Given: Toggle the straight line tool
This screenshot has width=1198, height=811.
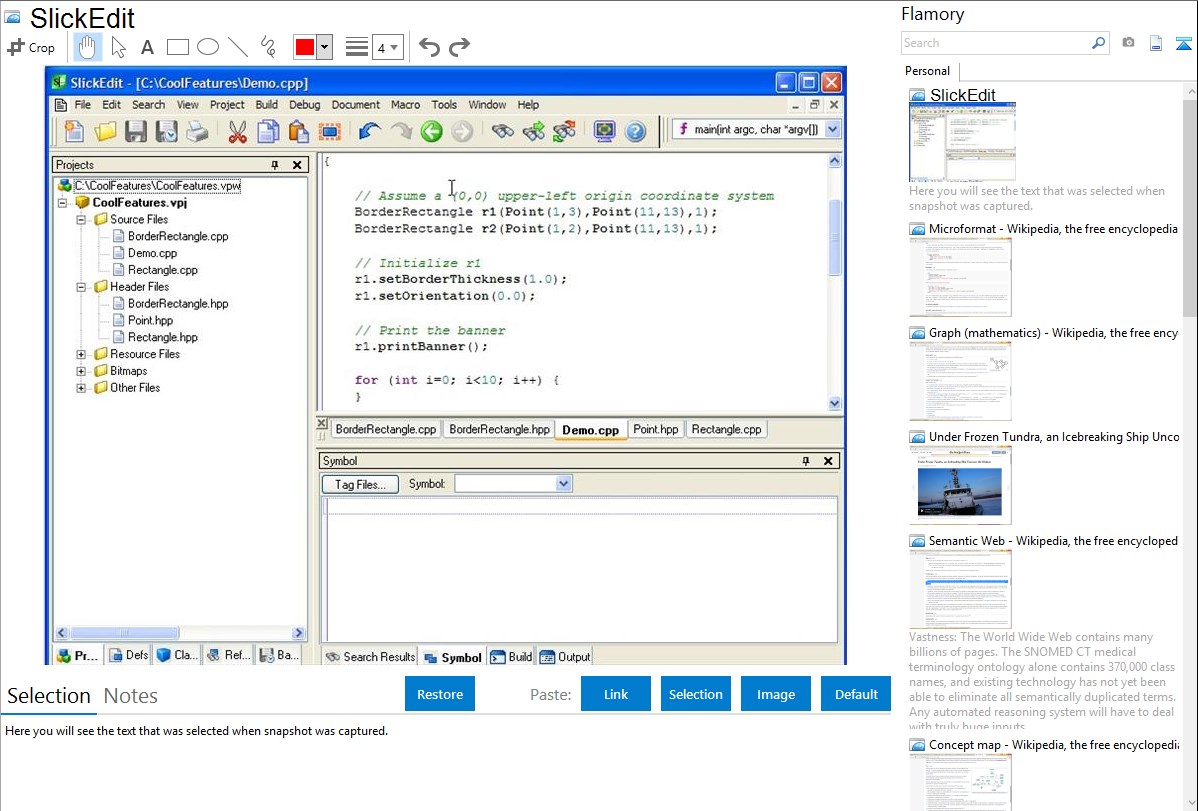Looking at the screenshot, I should coord(237,47).
